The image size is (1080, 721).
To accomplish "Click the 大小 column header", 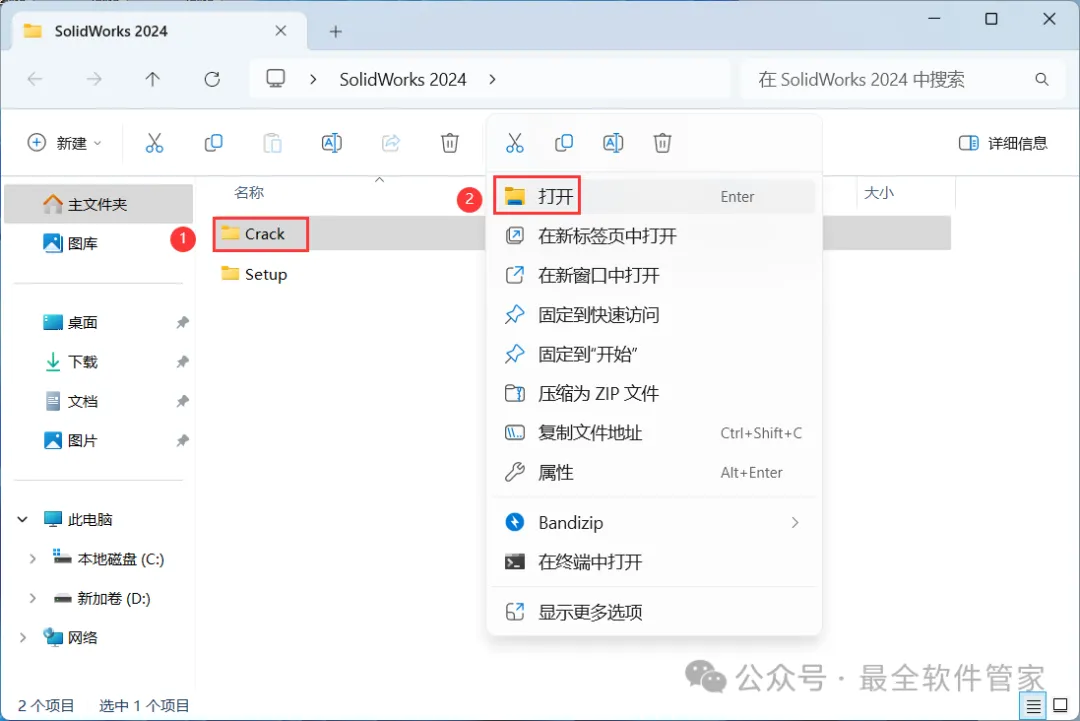I will click(x=879, y=193).
